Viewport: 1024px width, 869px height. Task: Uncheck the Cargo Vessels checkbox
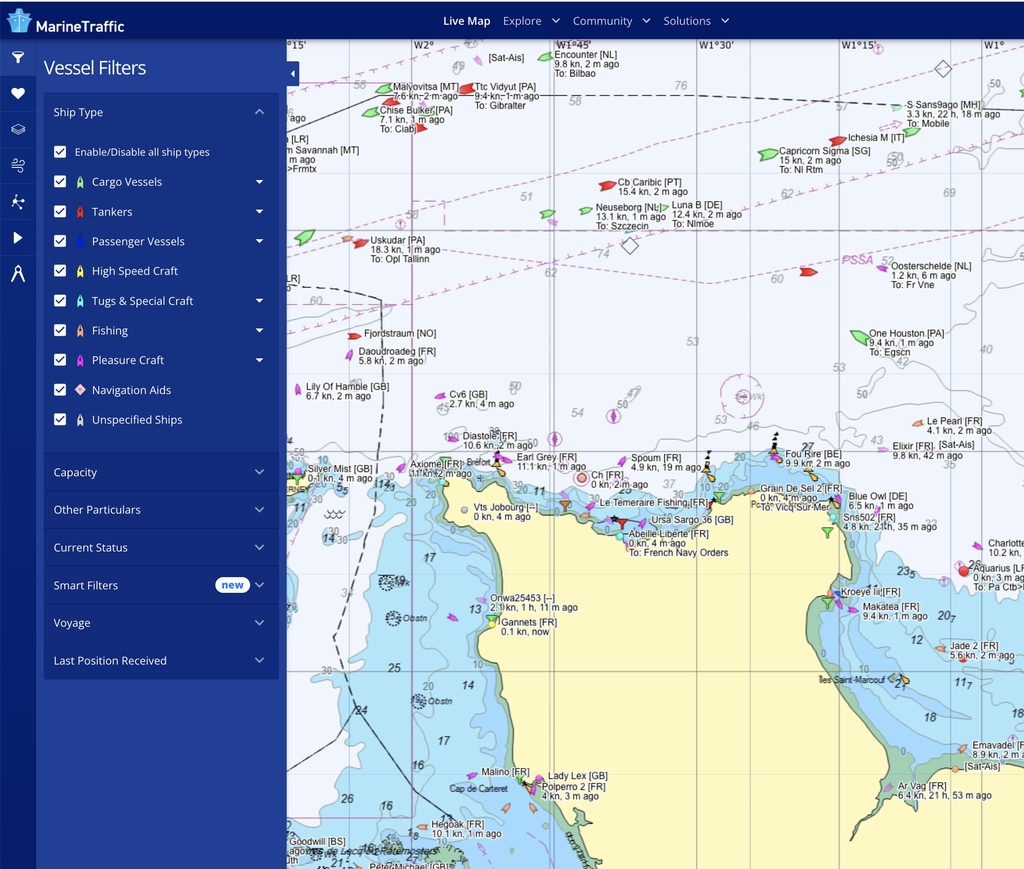click(x=60, y=182)
